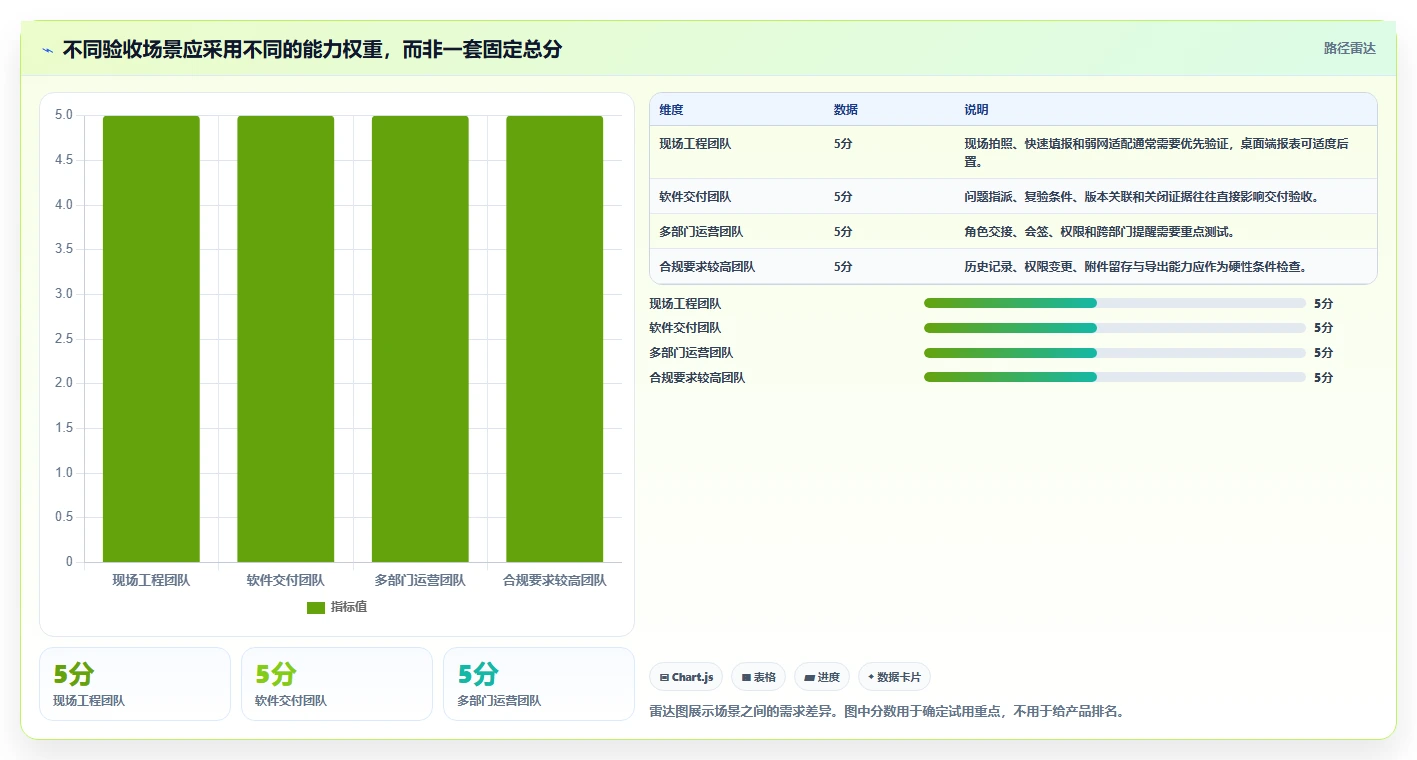Click the 5.0 label on the y-axis
The height and width of the screenshot is (760, 1417).
pyautogui.click(x=64, y=115)
